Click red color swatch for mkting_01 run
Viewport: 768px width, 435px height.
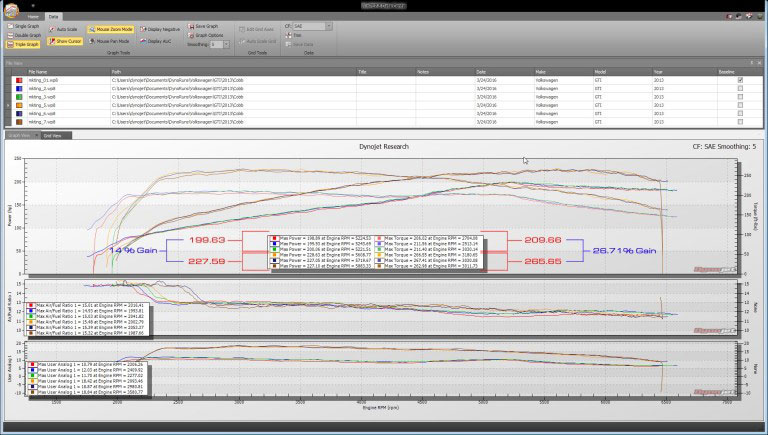click(19, 80)
